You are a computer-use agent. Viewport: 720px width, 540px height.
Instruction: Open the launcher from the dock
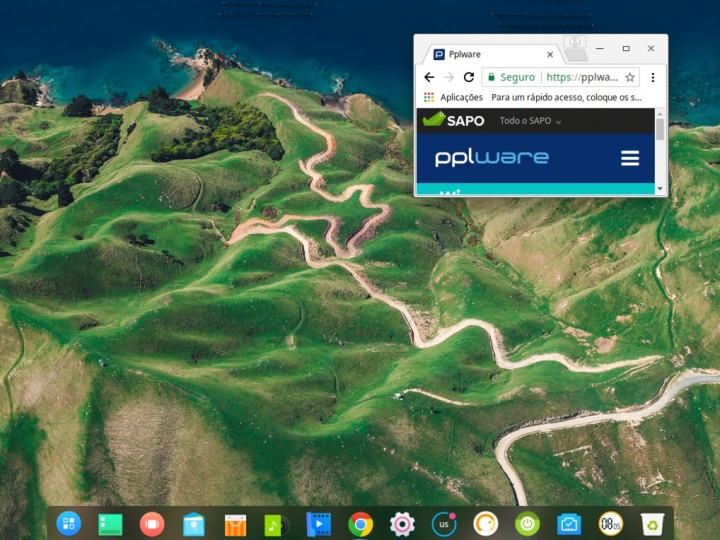click(x=69, y=523)
